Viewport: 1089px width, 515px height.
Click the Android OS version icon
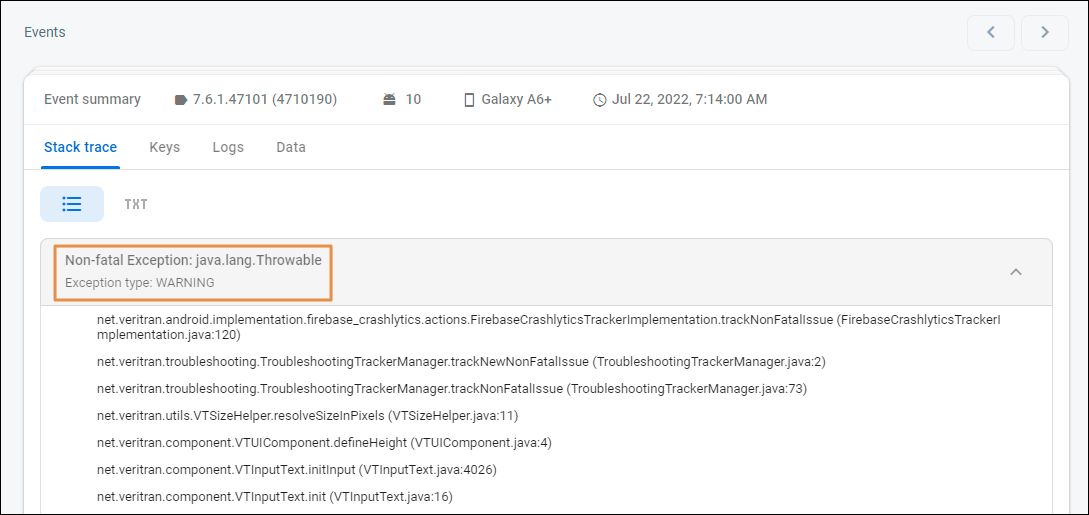(389, 100)
